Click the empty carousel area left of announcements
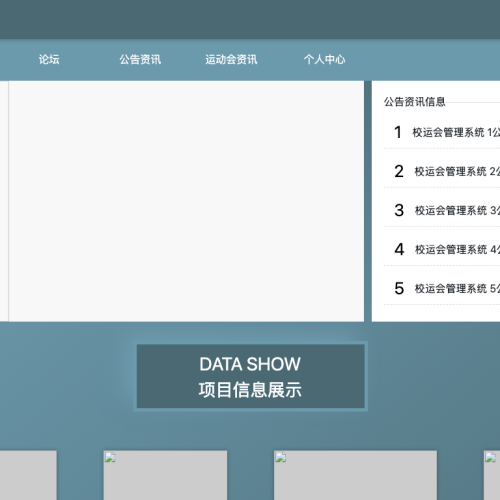Image resolution: width=500 pixels, height=500 pixels. click(x=186, y=201)
